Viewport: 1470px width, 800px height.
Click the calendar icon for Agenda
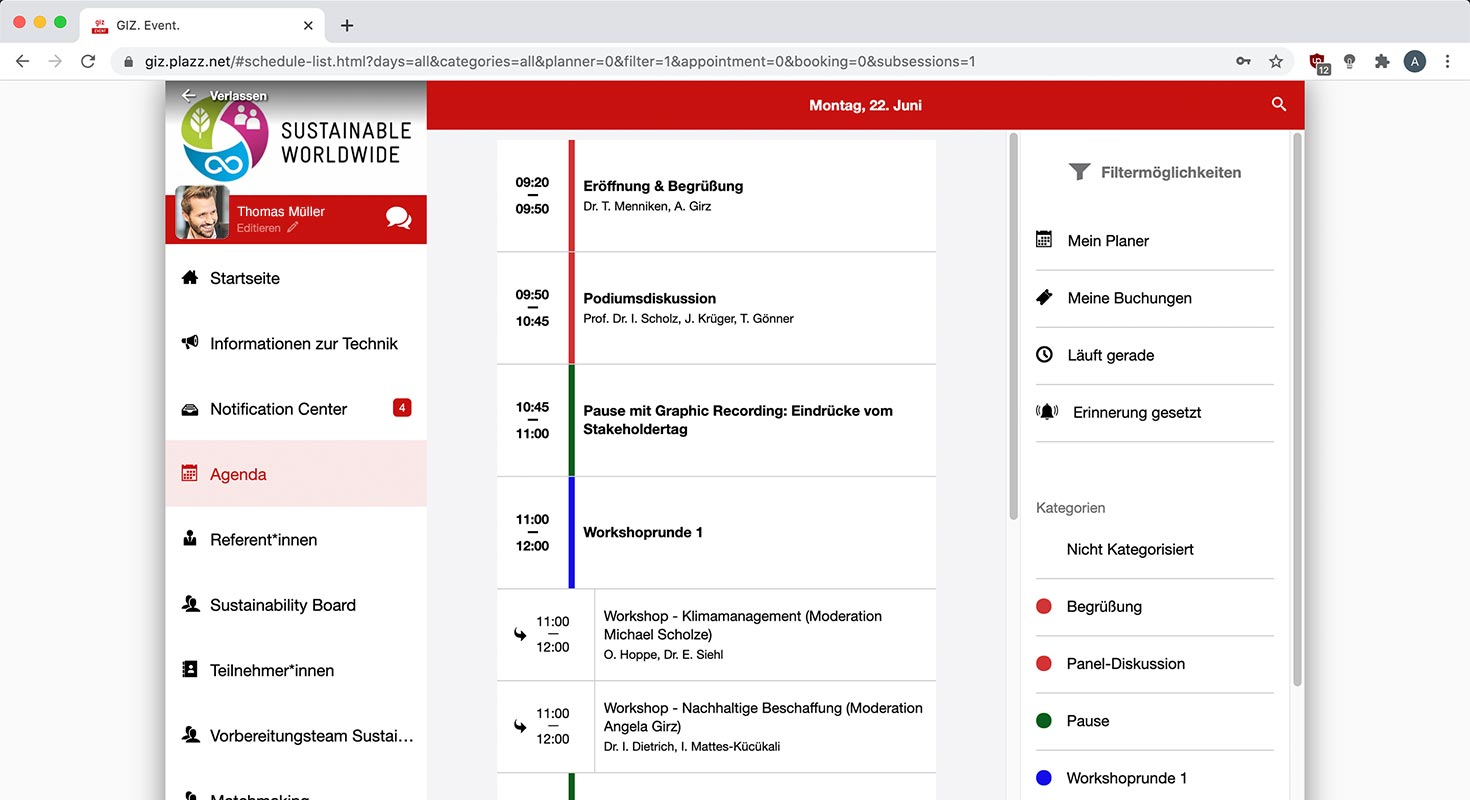pos(189,473)
